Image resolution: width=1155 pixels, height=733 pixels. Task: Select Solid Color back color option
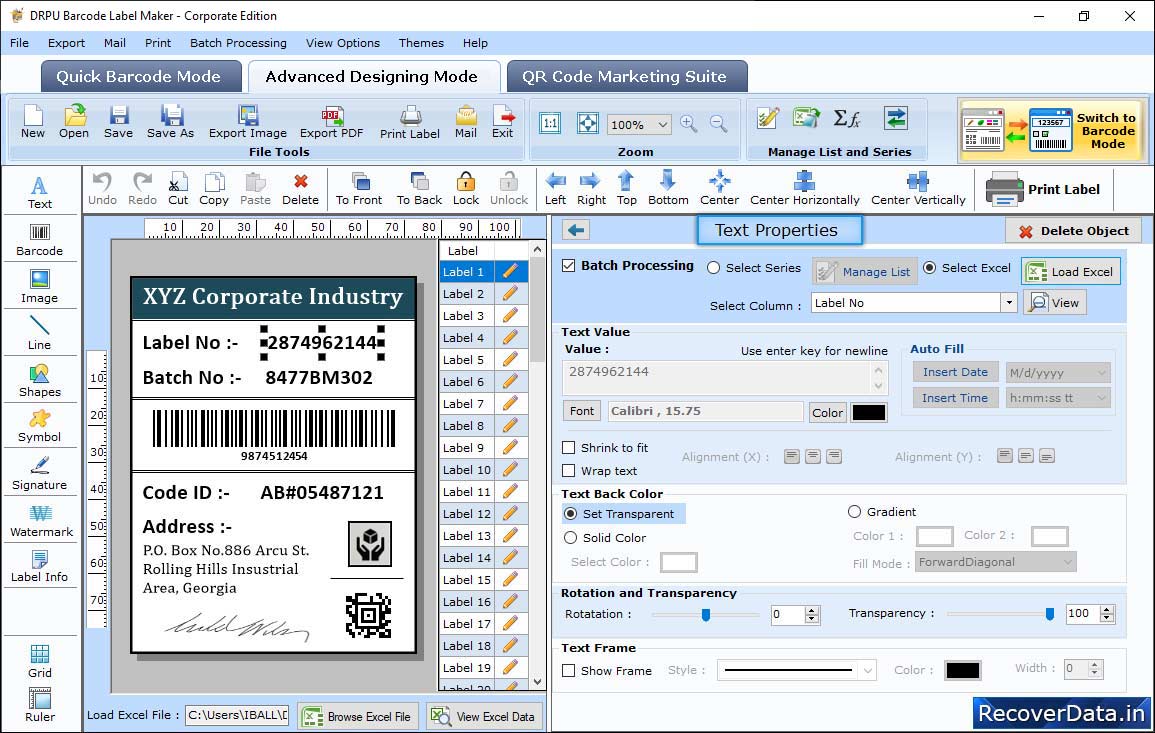point(570,538)
